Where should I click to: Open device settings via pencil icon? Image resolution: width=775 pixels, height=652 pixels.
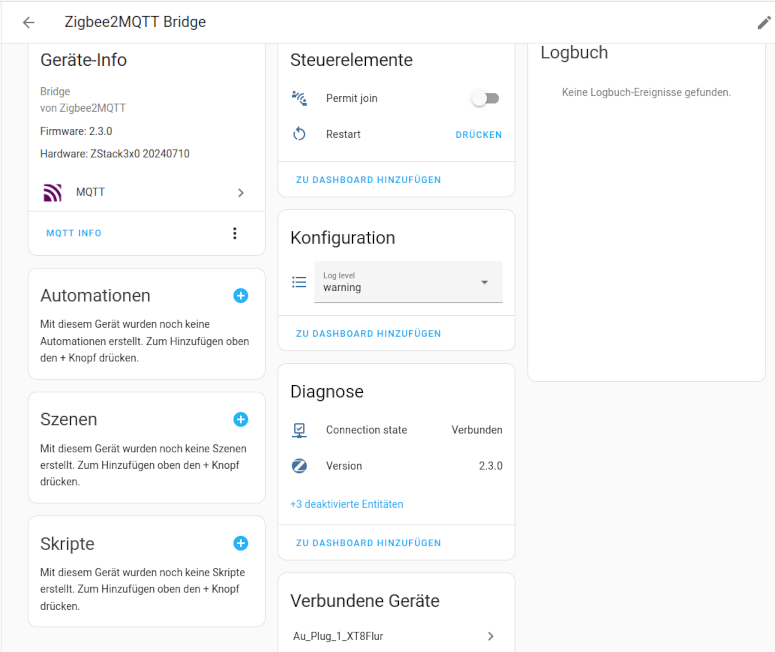tap(764, 22)
